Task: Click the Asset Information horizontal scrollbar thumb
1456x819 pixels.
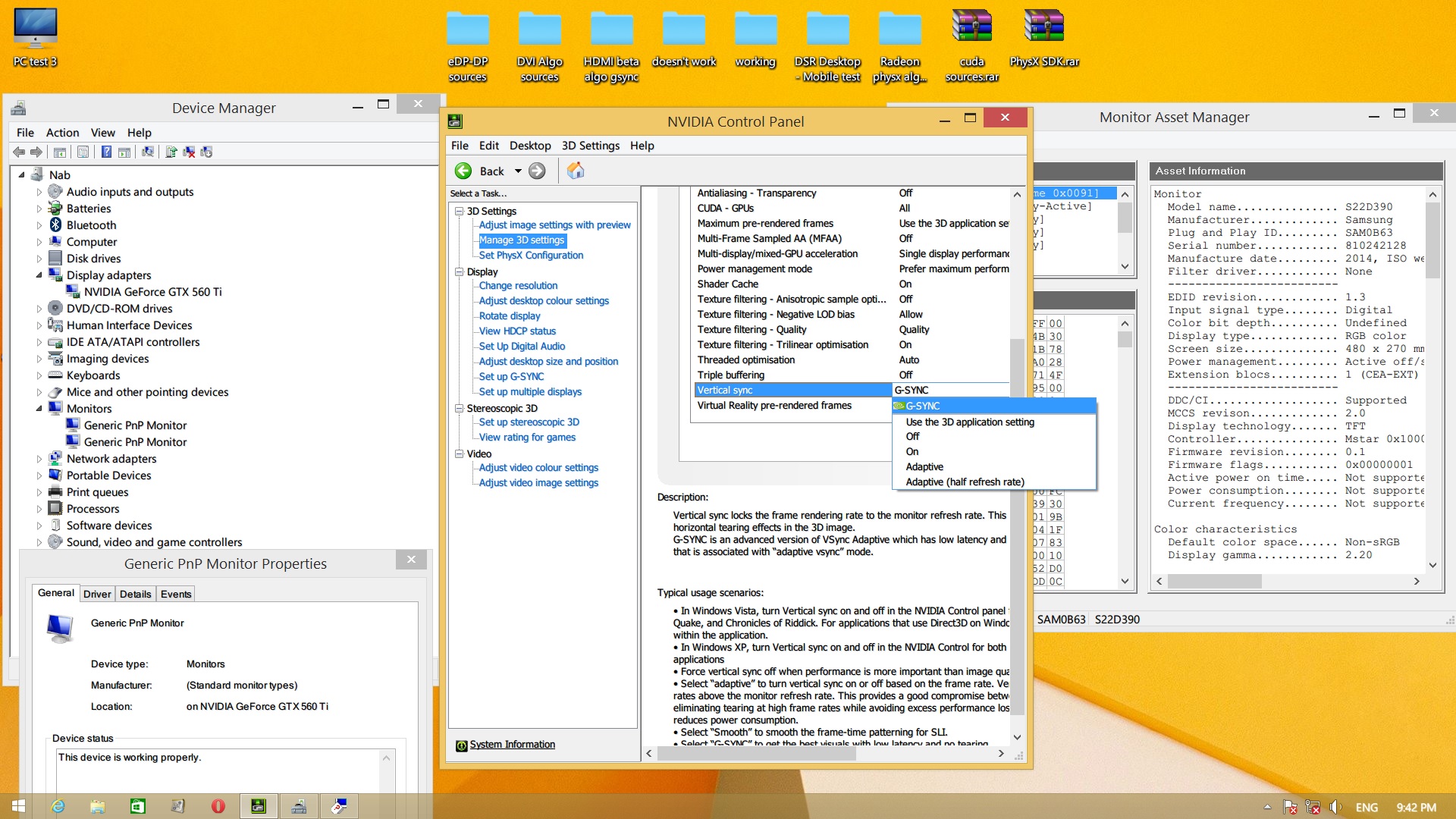Action: point(1214,582)
